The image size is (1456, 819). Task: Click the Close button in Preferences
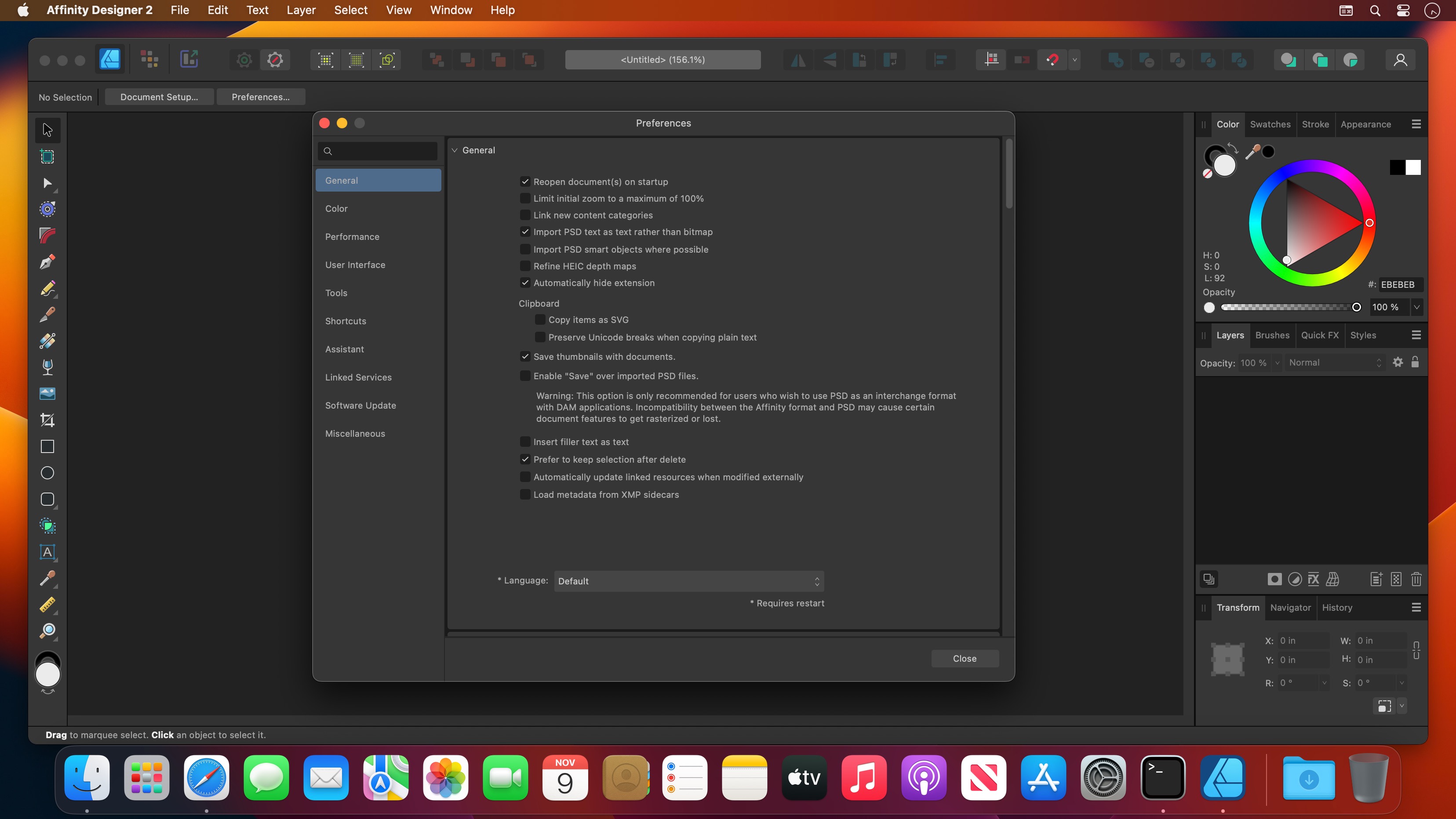(x=964, y=659)
